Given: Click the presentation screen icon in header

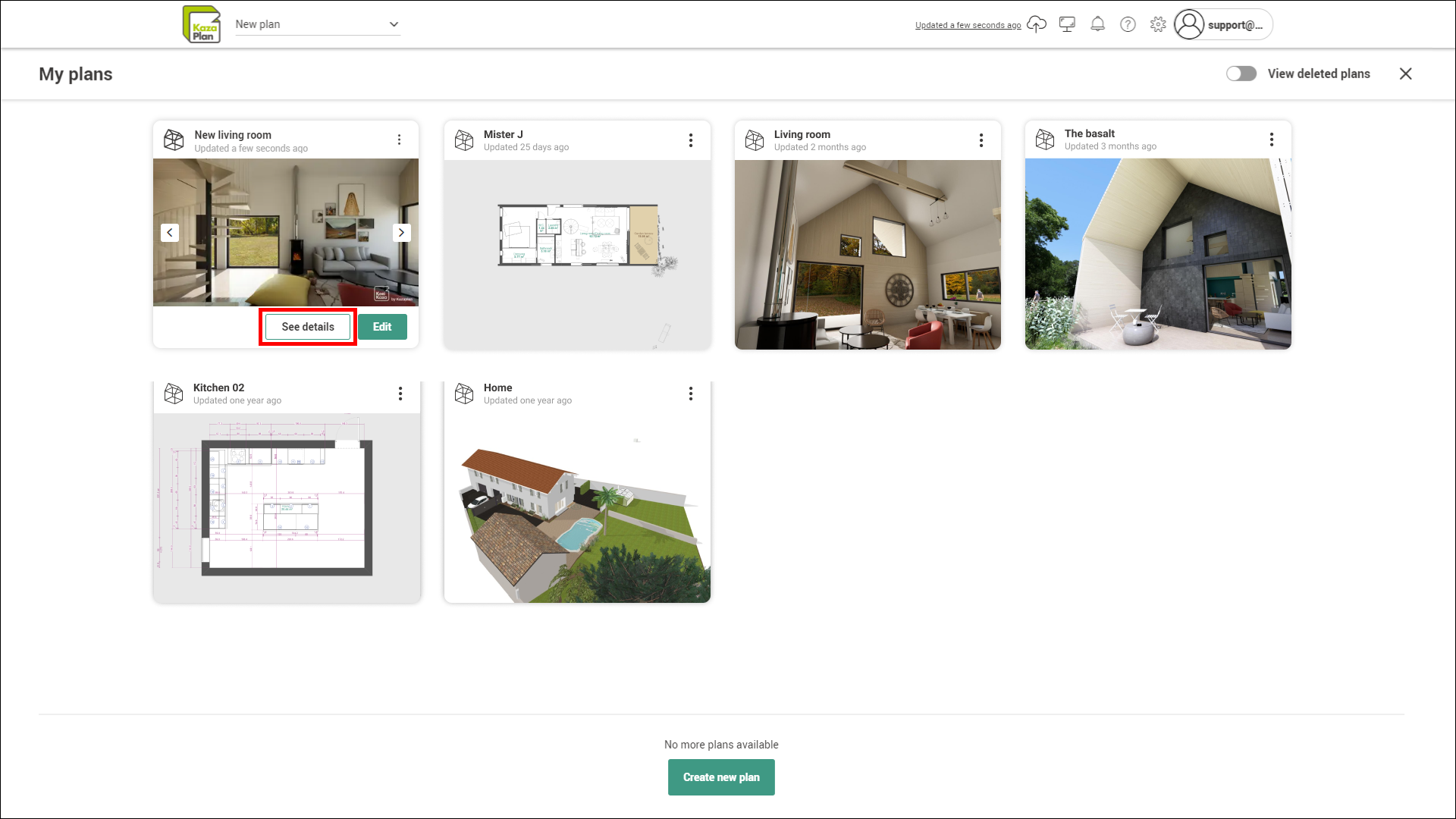Looking at the screenshot, I should click(x=1067, y=24).
